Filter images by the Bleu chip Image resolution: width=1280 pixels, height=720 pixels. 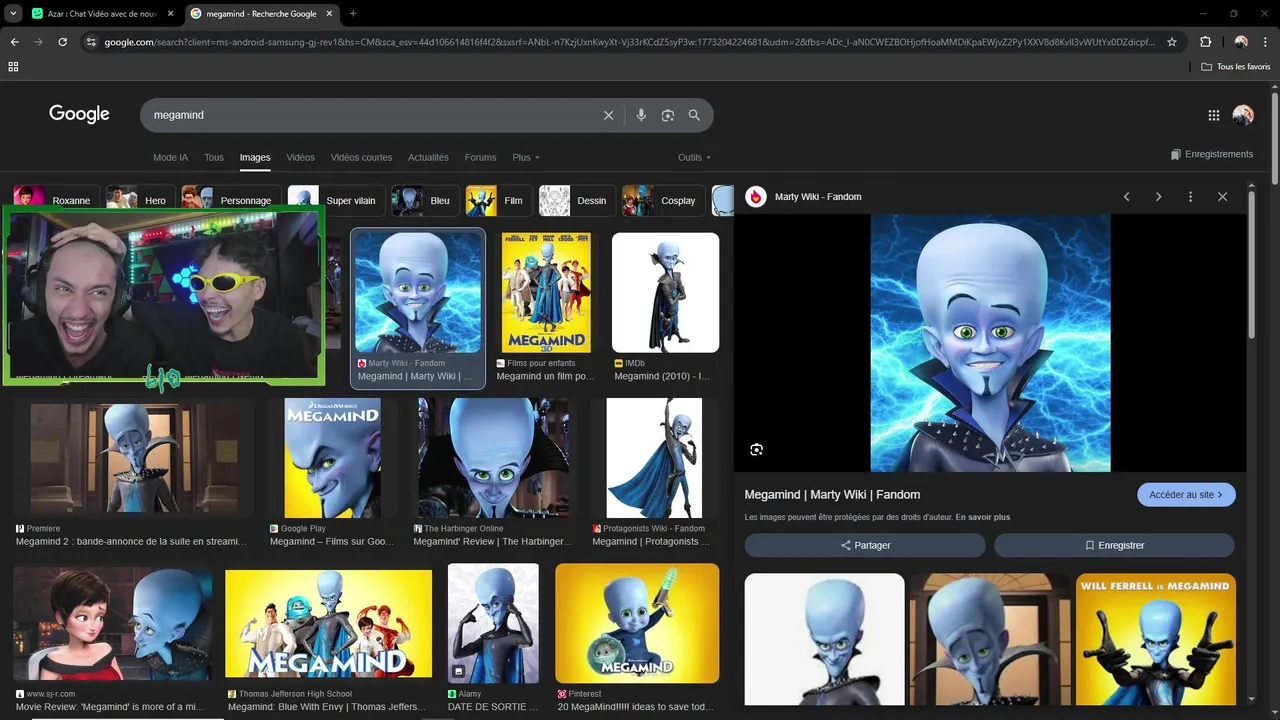coord(425,200)
